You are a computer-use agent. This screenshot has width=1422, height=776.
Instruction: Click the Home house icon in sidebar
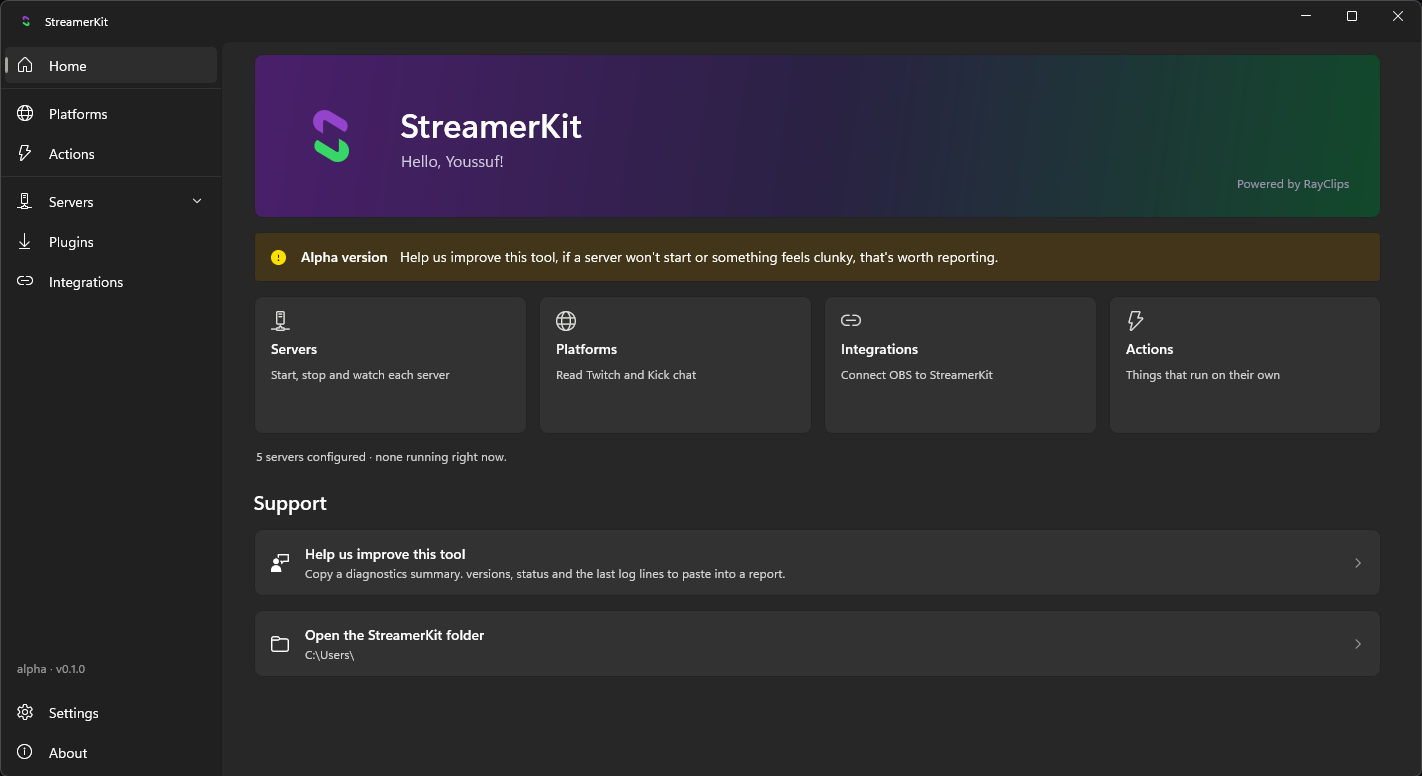tap(25, 66)
